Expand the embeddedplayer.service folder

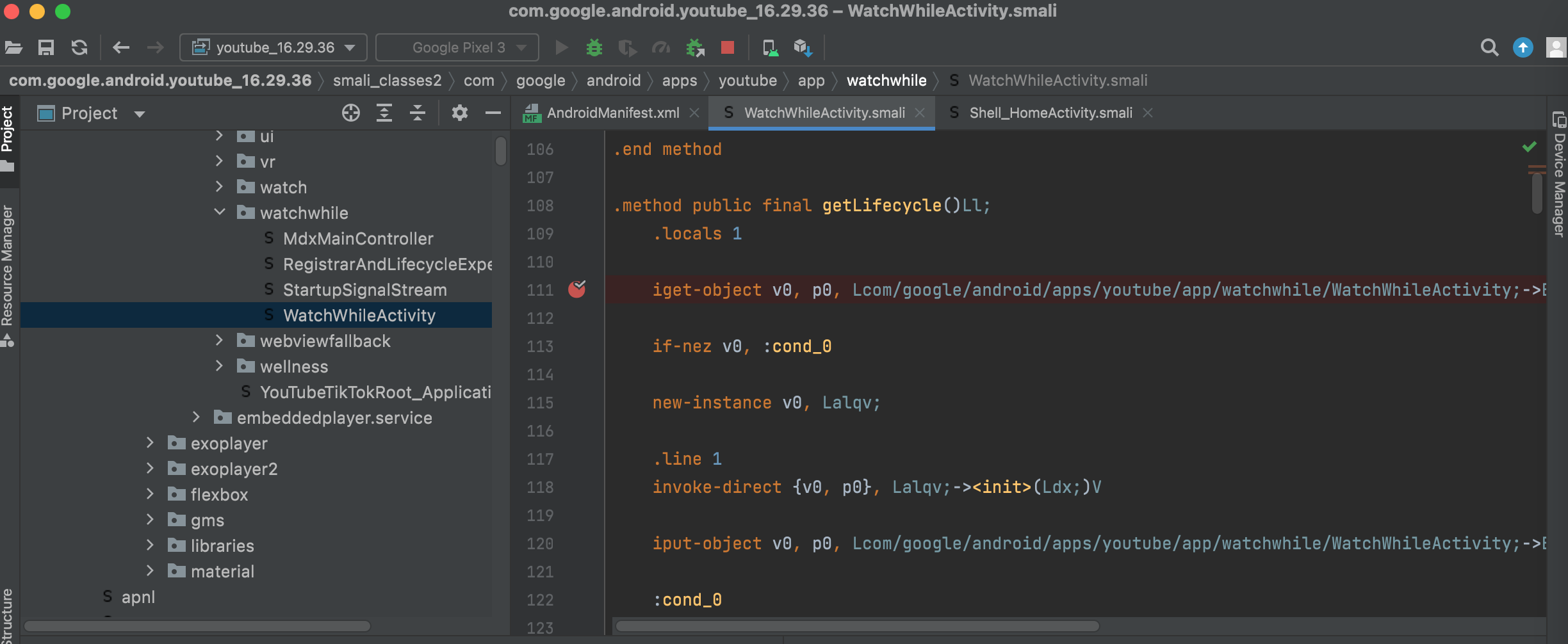(196, 417)
